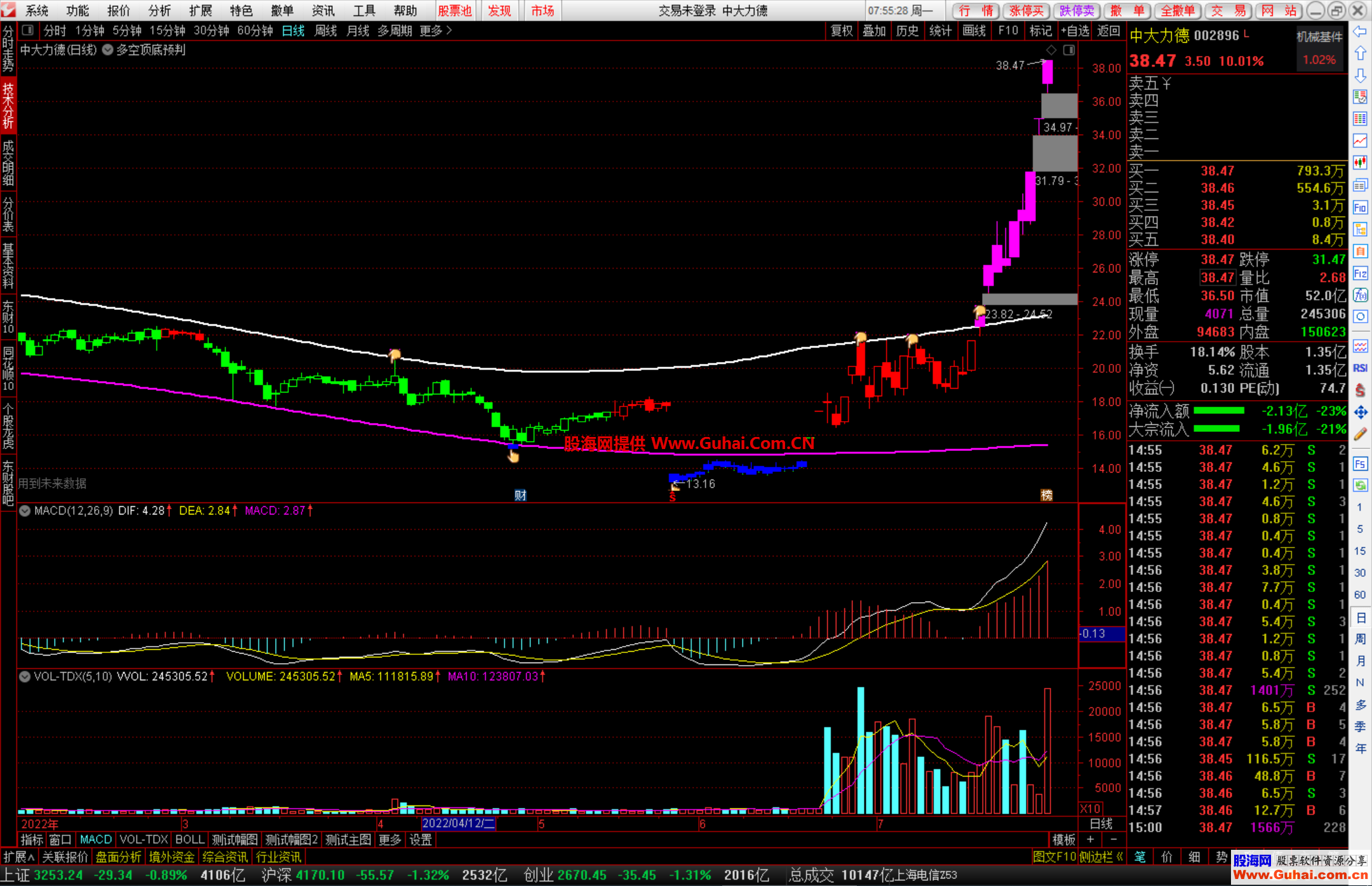This screenshot has width=1372, height=886.
Task: Switch to 1分钟 period
Action: (x=90, y=30)
